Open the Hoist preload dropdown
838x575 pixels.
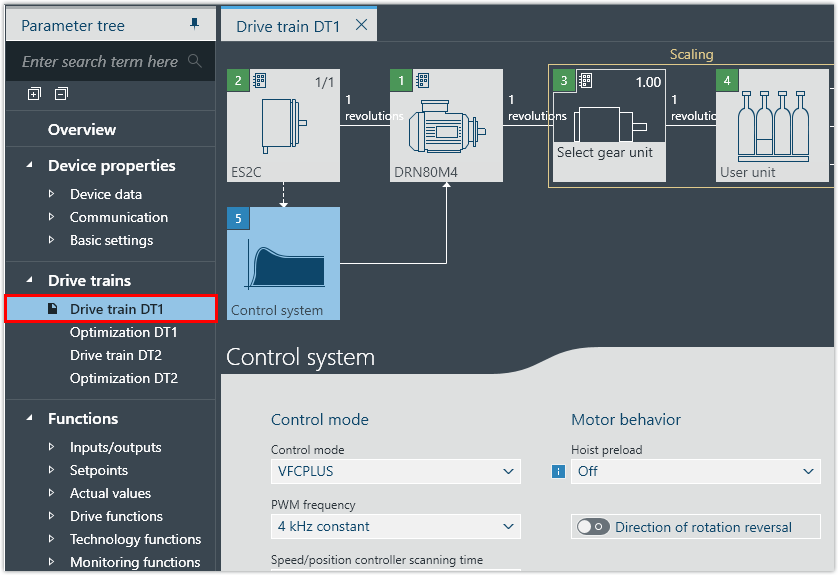tap(695, 471)
